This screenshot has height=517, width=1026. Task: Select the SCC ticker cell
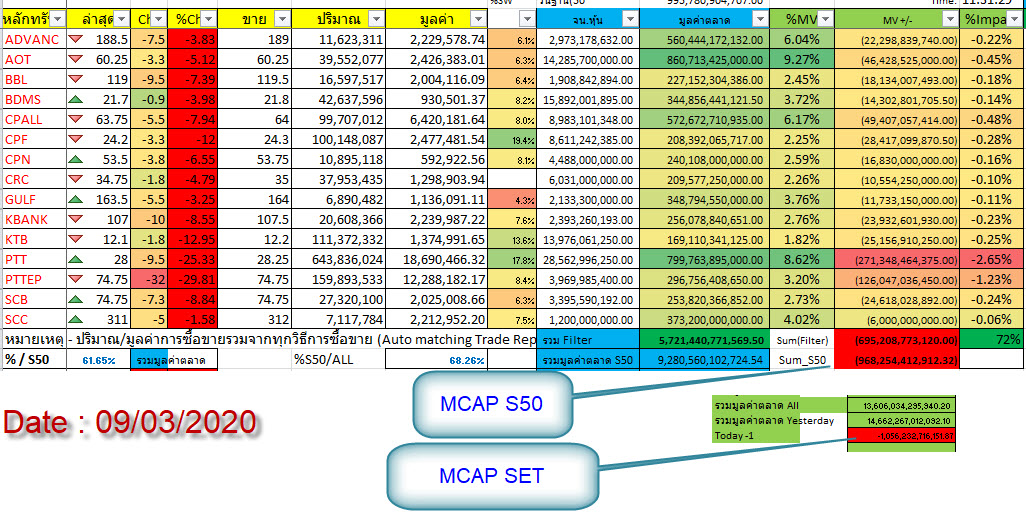[33, 319]
